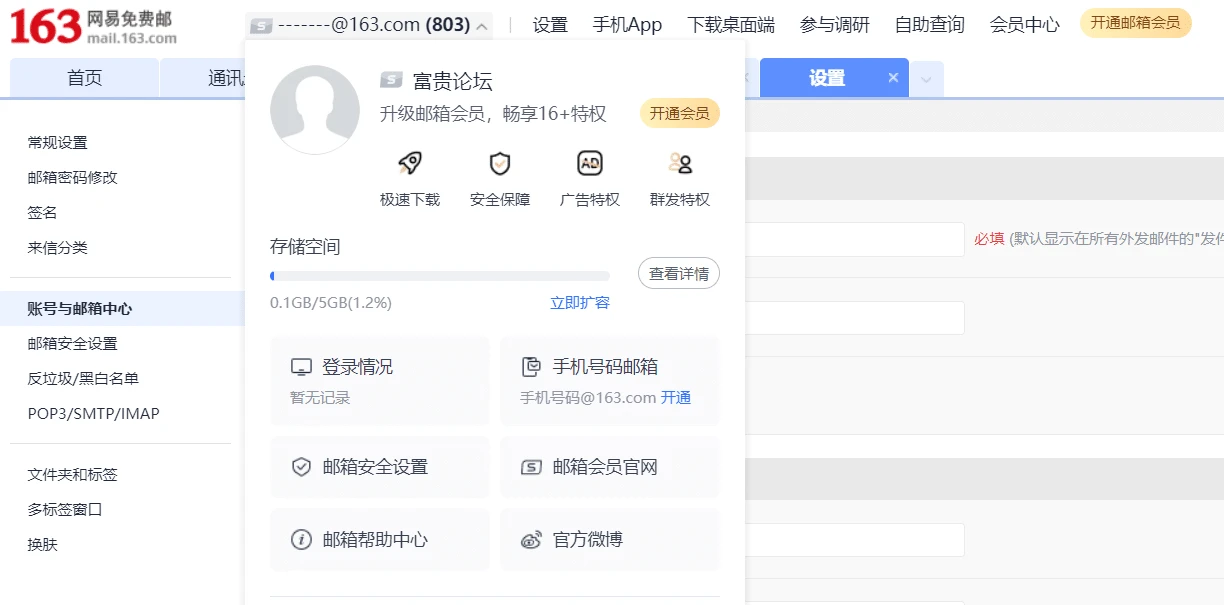
Task: Click the shield icon beside 邮箱安全设置
Action: point(301,467)
